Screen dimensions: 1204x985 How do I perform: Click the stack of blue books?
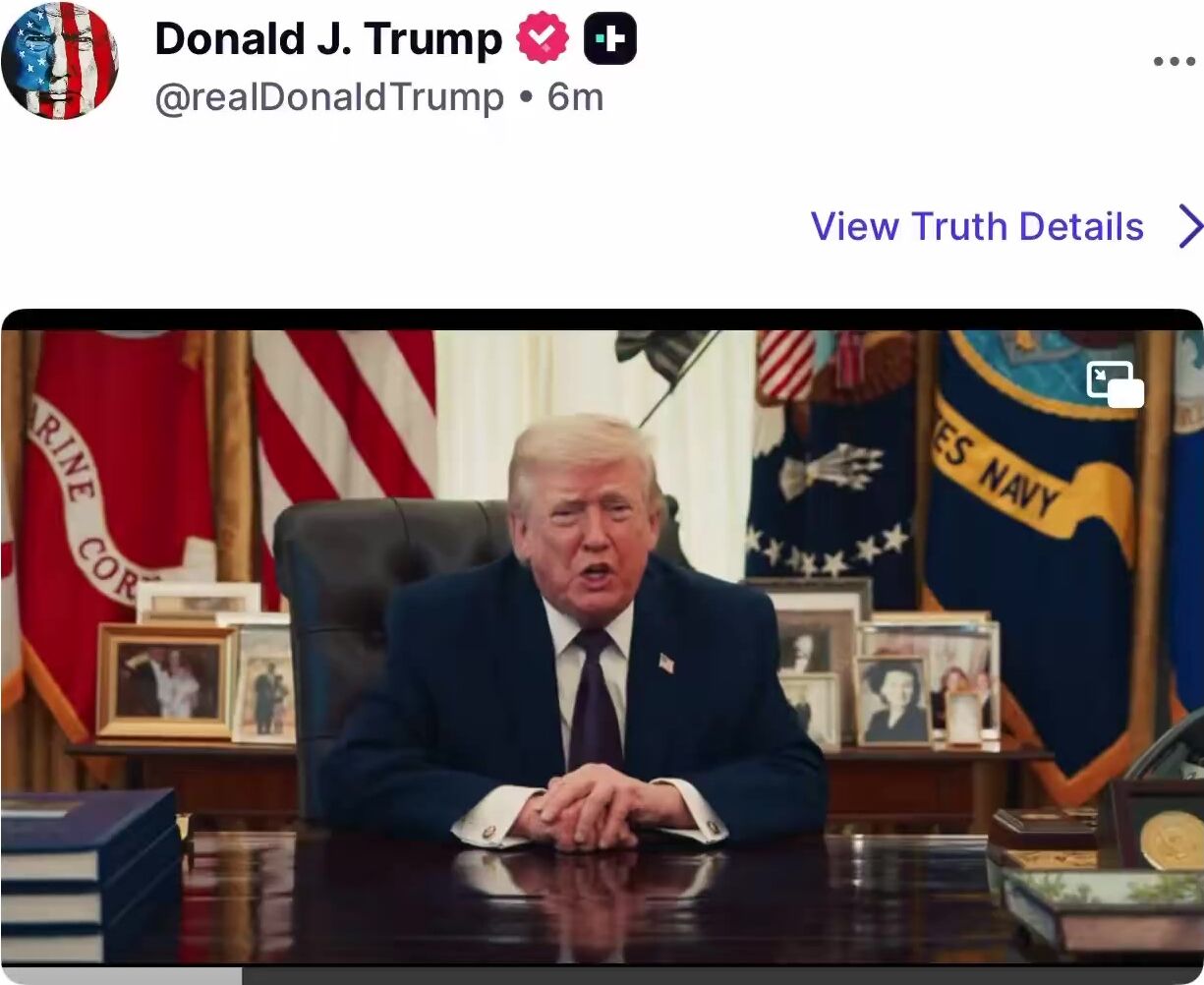pos(88,873)
